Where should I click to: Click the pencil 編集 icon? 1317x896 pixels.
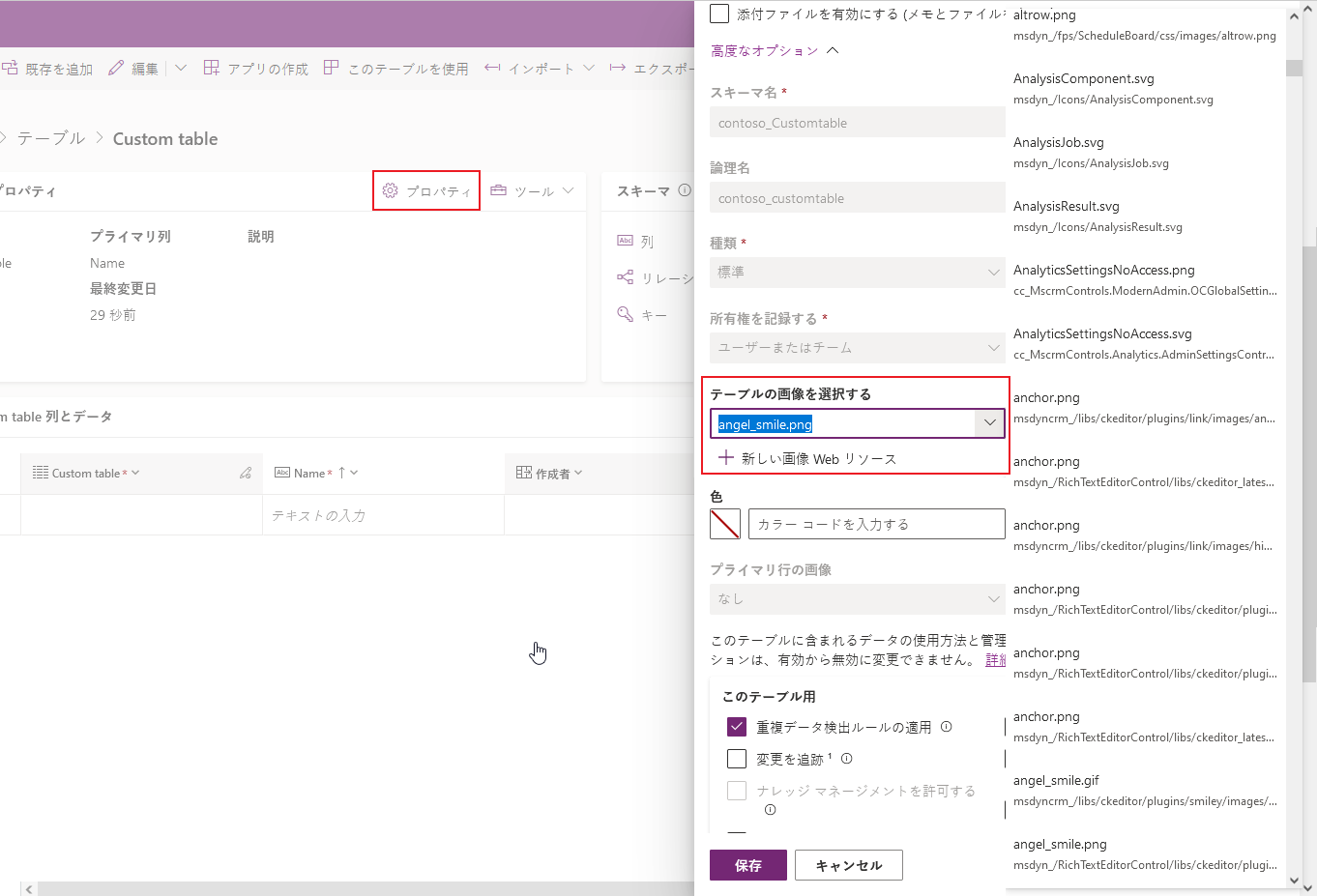[116, 69]
